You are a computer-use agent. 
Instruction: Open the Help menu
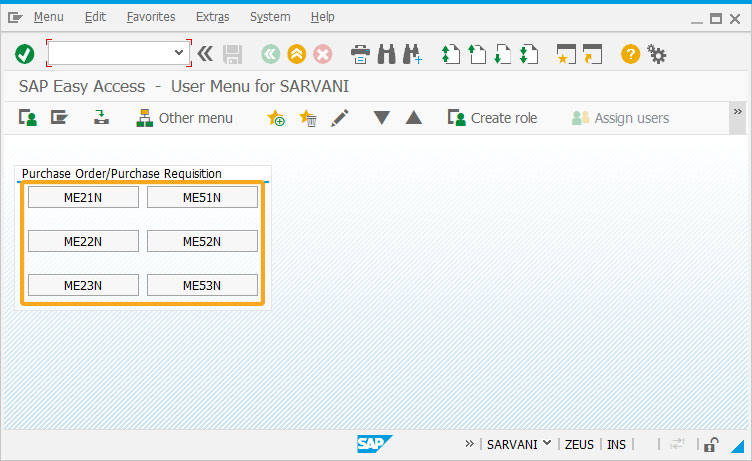pos(322,17)
